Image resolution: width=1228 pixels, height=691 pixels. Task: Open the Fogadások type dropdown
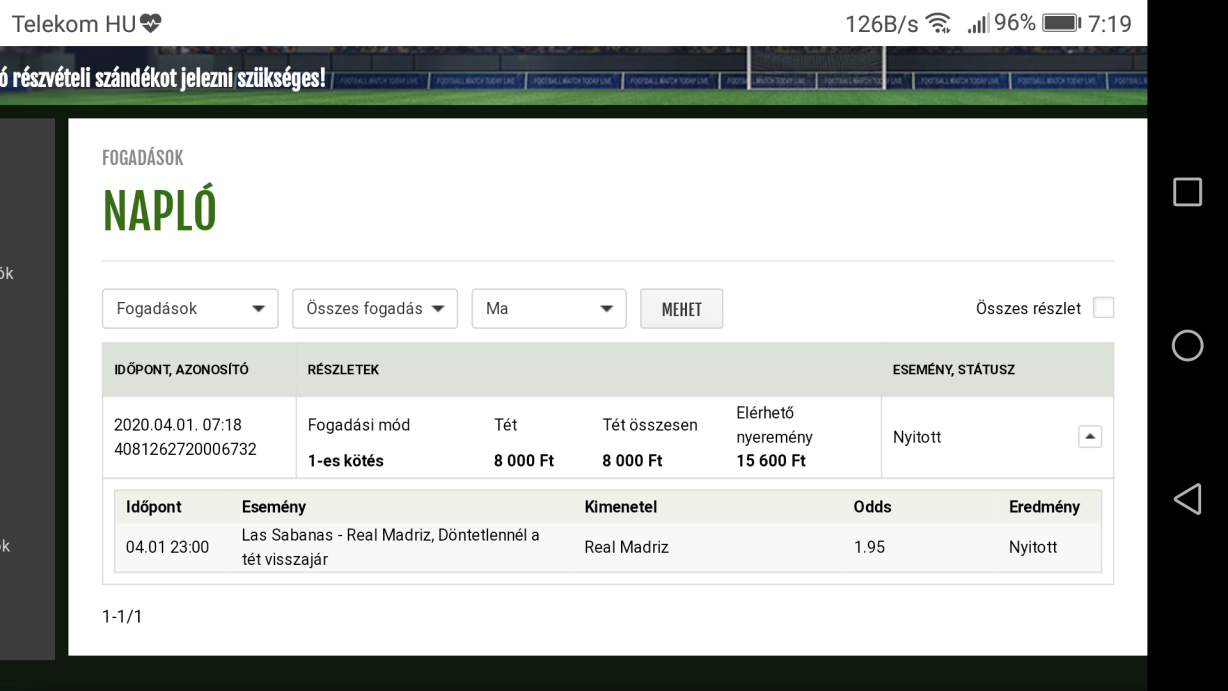click(x=190, y=309)
